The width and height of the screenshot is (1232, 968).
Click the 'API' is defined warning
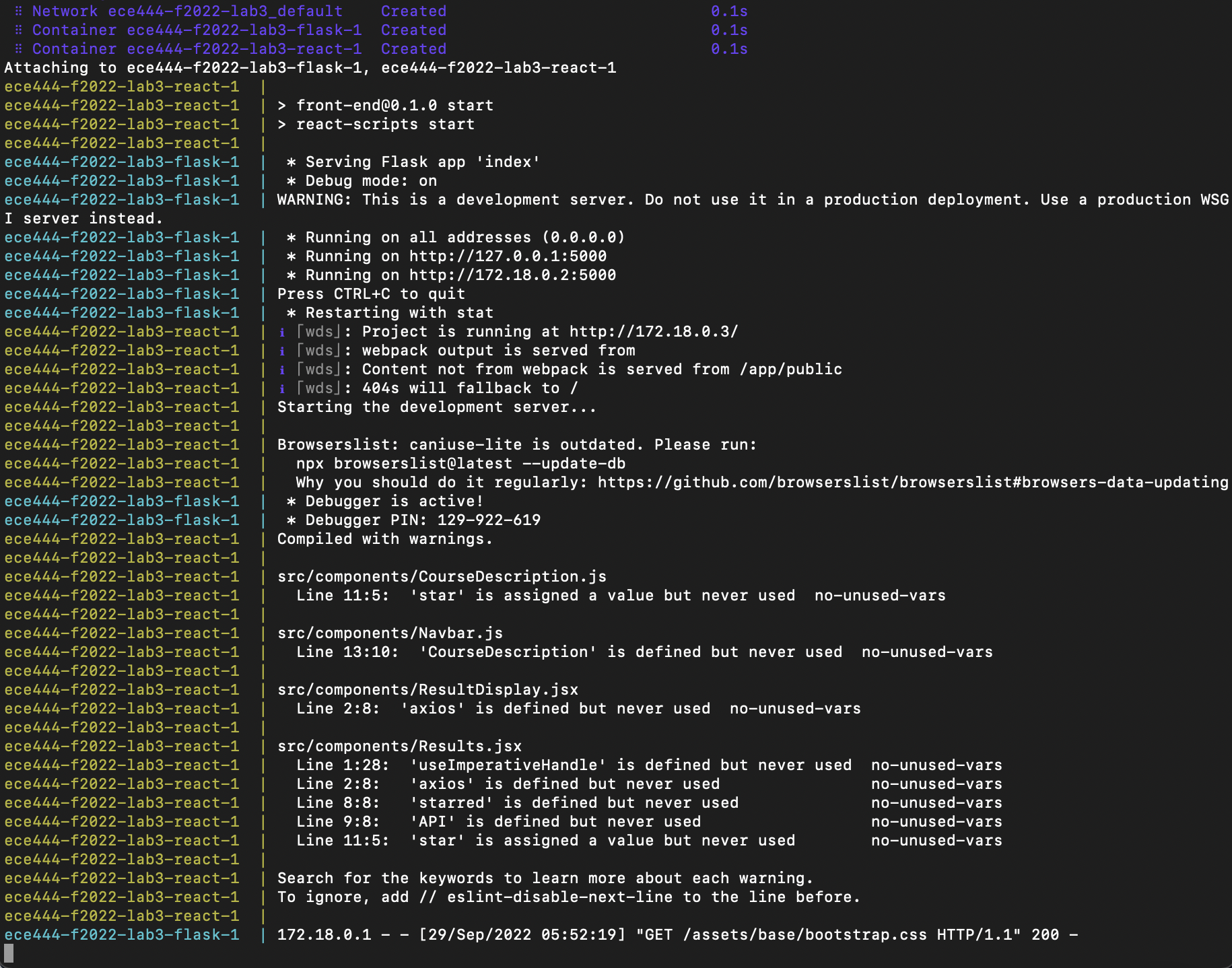(x=649, y=822)
